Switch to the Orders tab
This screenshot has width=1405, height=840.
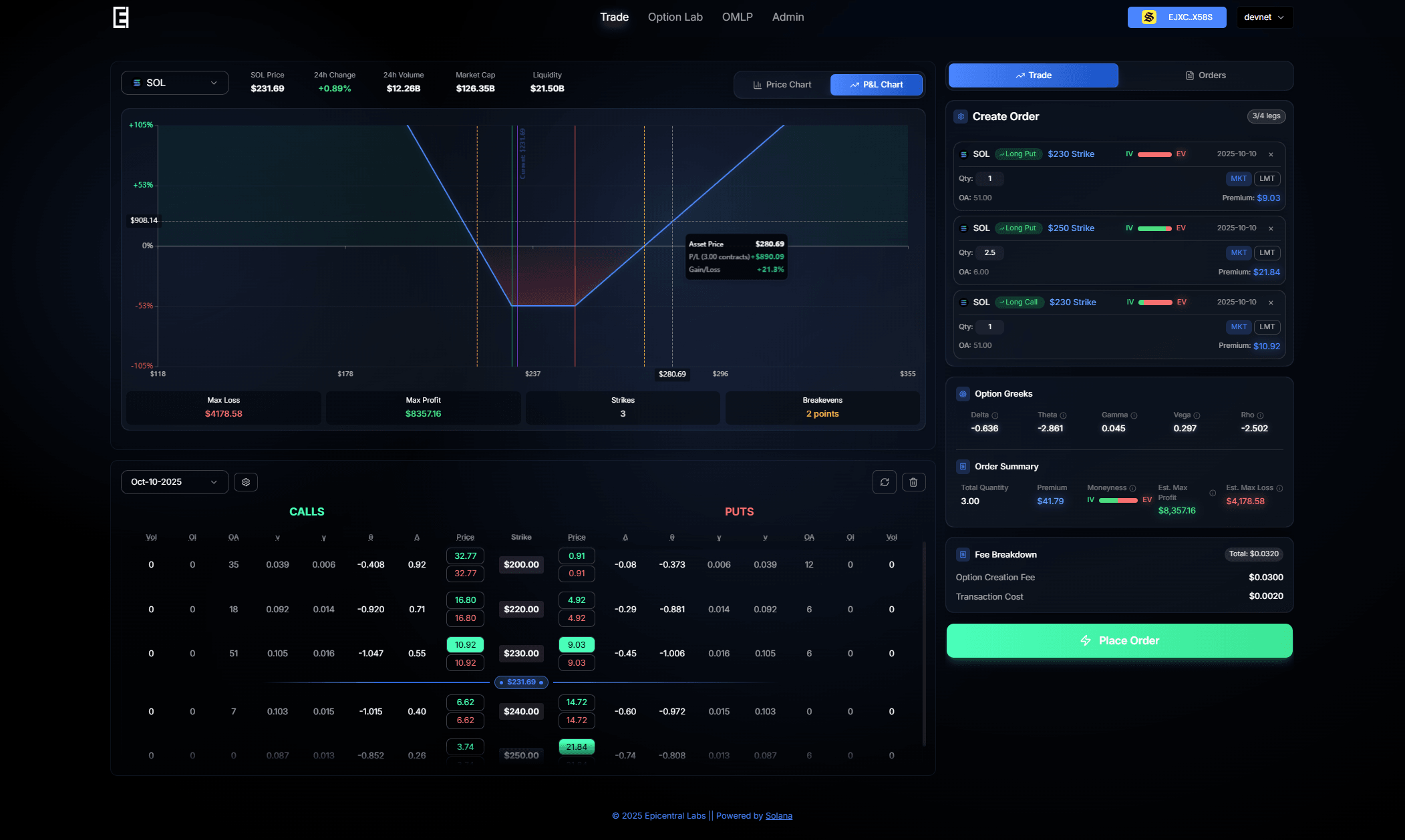[x=1205, y=75]
